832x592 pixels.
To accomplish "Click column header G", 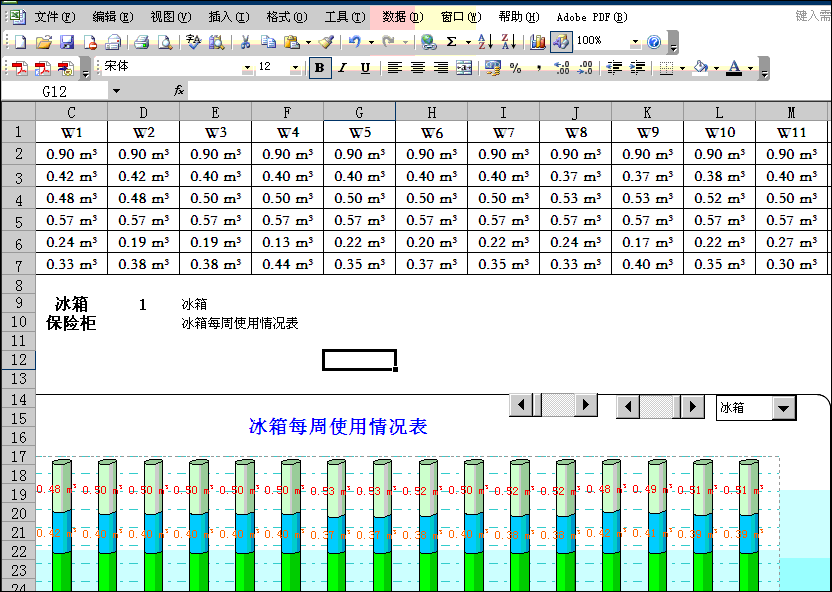I will click(359, 111).
